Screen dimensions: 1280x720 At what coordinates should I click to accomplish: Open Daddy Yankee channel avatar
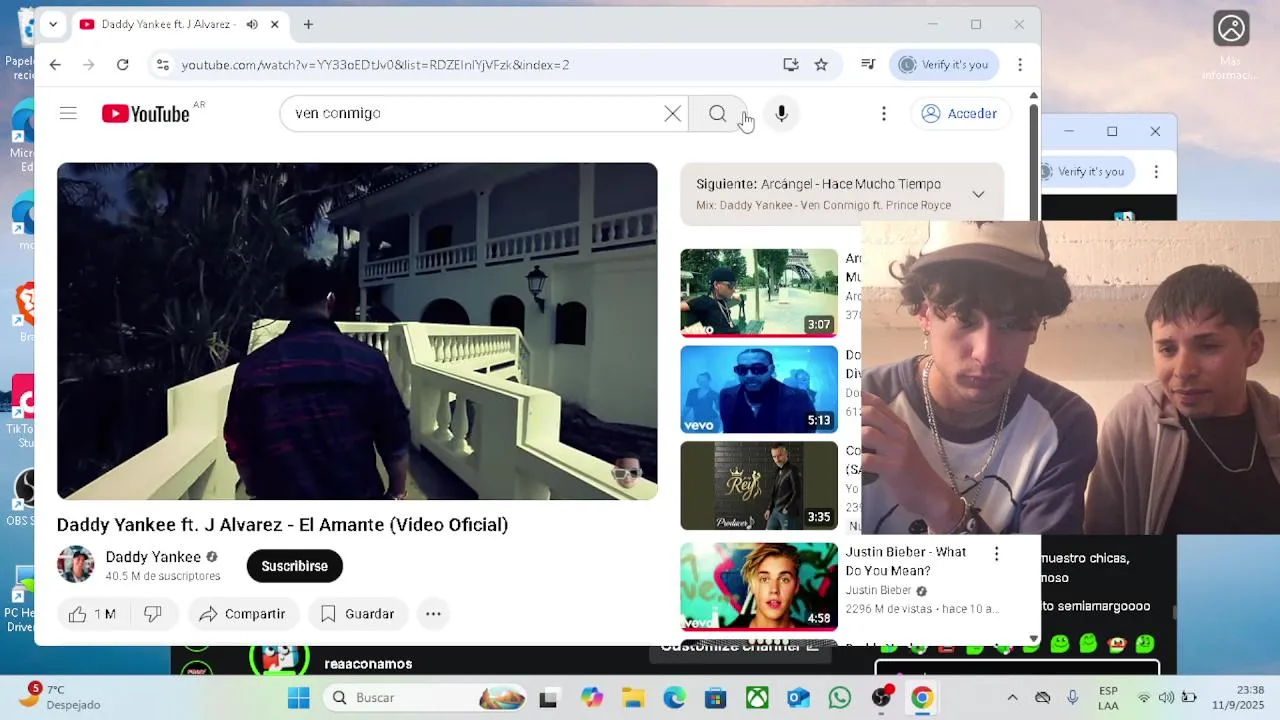pyautogui.click(x=75, y=565)
